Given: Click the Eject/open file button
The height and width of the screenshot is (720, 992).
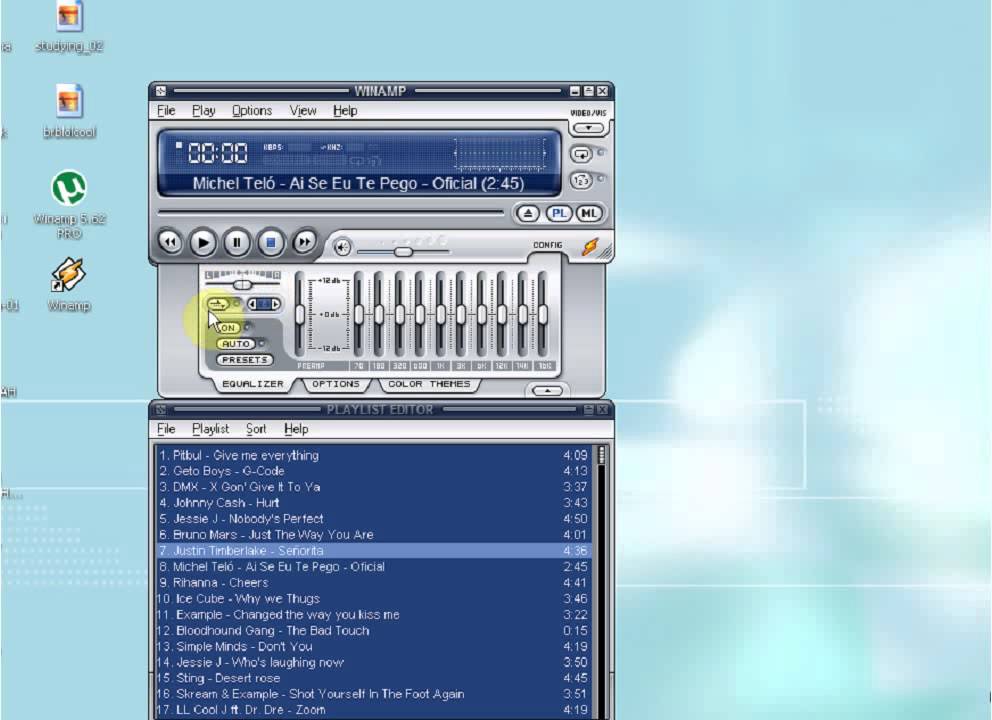Looking at the screenshot, I should [528, 213].
